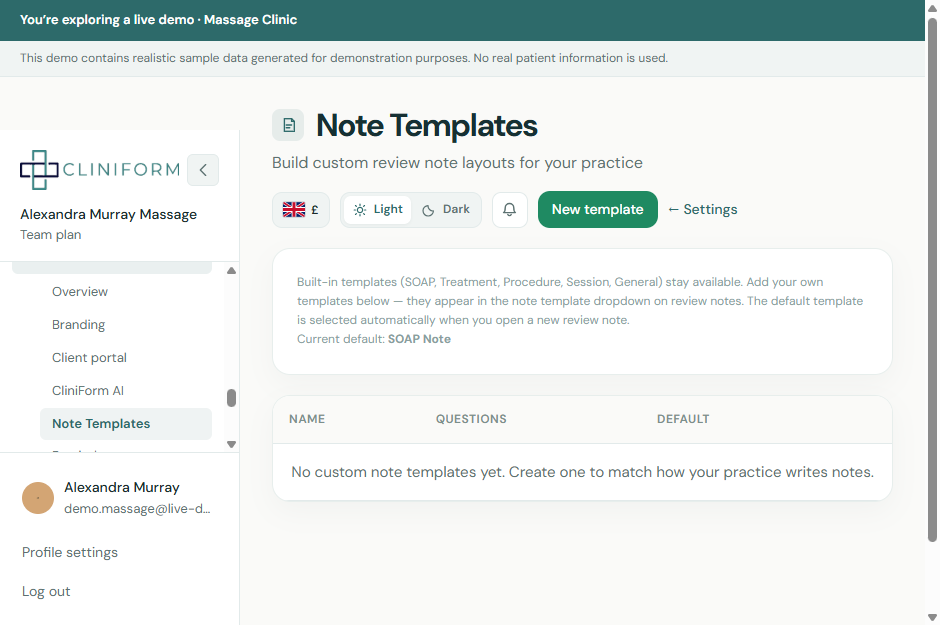This screenshot has height=625, width=940.
Task: Click the 'Team plan' label
Action: tap(51, 235)
